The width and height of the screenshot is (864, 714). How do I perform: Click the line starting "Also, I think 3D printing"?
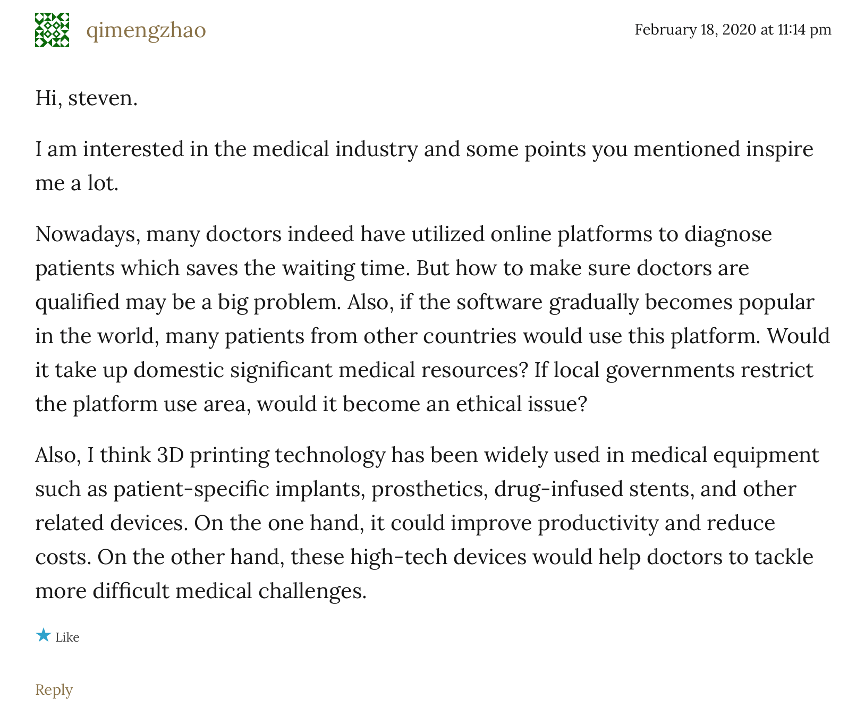pyautogui.click(x=427, y=456)
